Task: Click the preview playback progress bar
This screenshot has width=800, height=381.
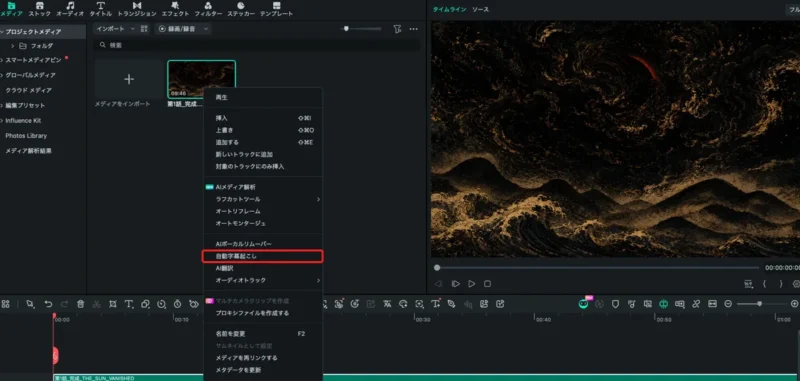Action: click(597, 268)
